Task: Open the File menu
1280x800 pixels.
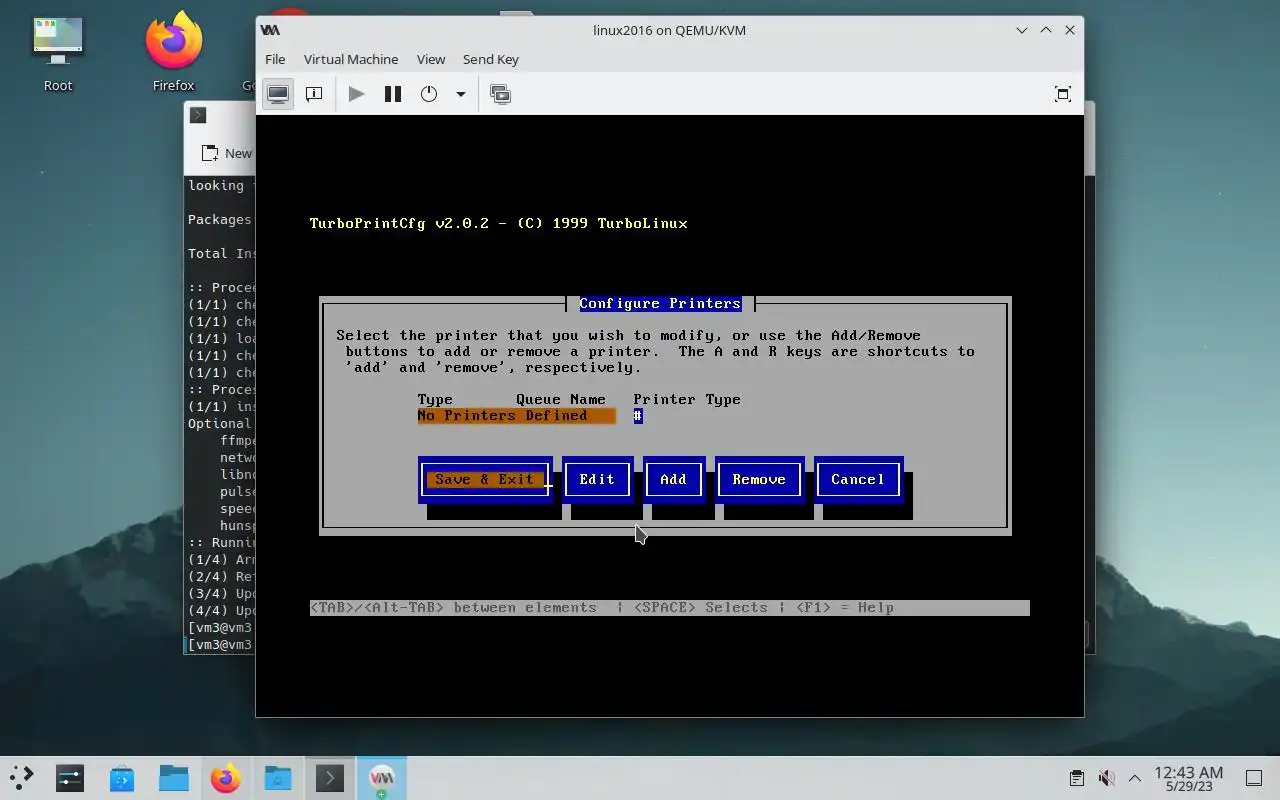Action: coord(275,59)
